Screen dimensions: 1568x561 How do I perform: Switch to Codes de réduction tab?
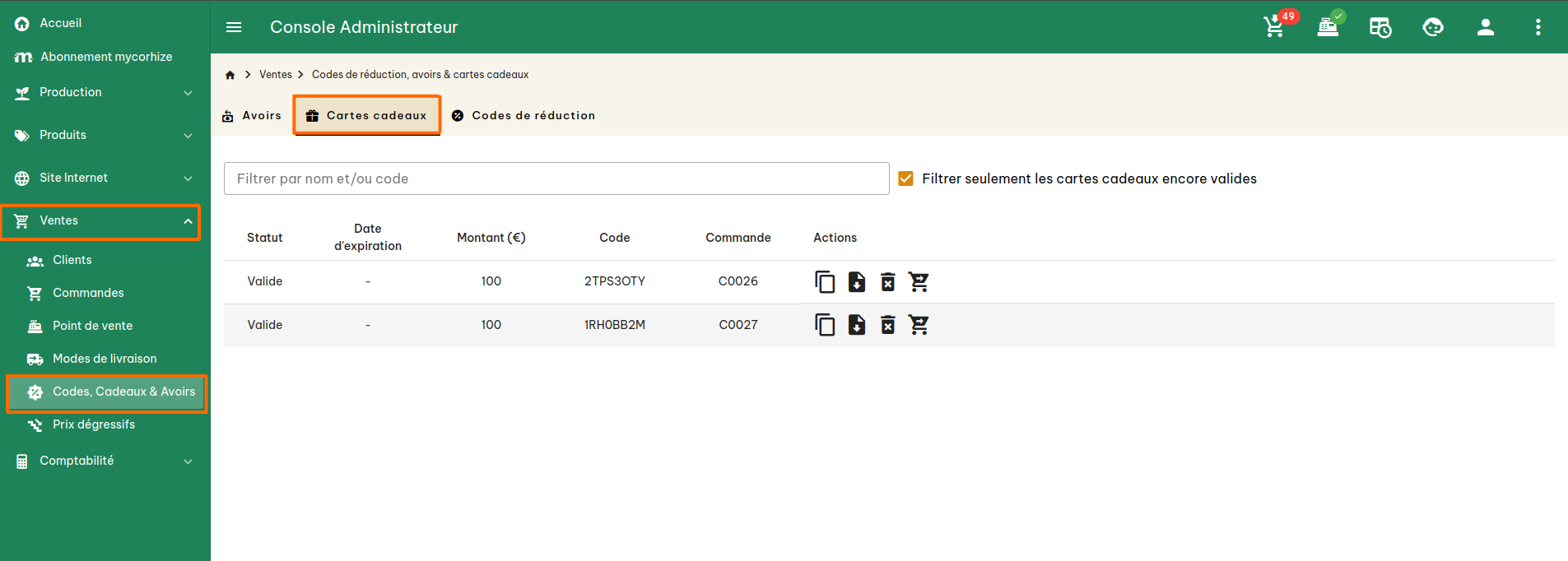pyautogui.click(x=523, y=116)
